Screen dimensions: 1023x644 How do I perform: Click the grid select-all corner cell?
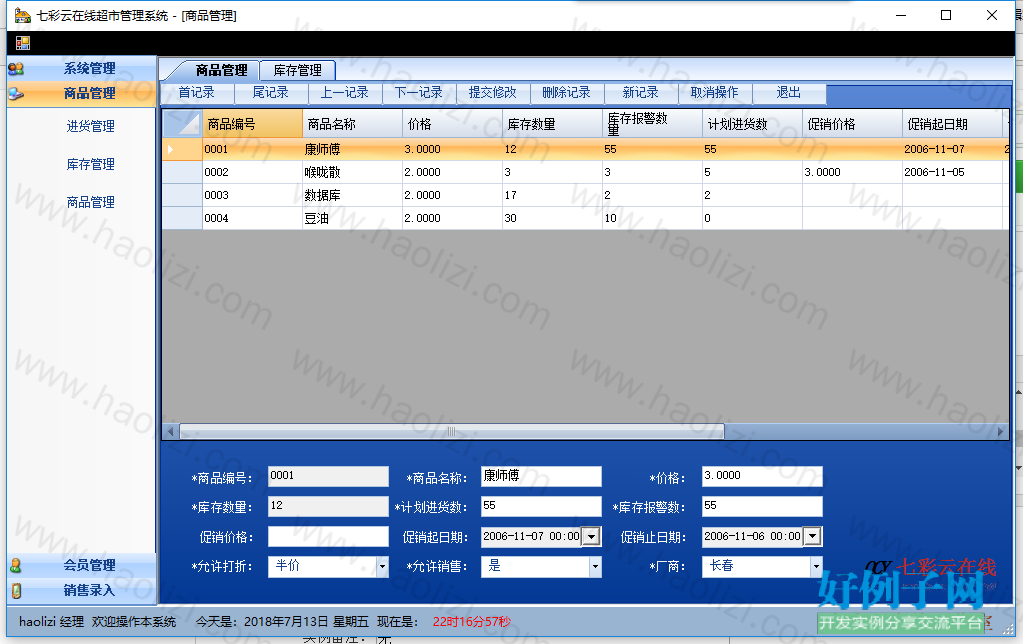182,123
